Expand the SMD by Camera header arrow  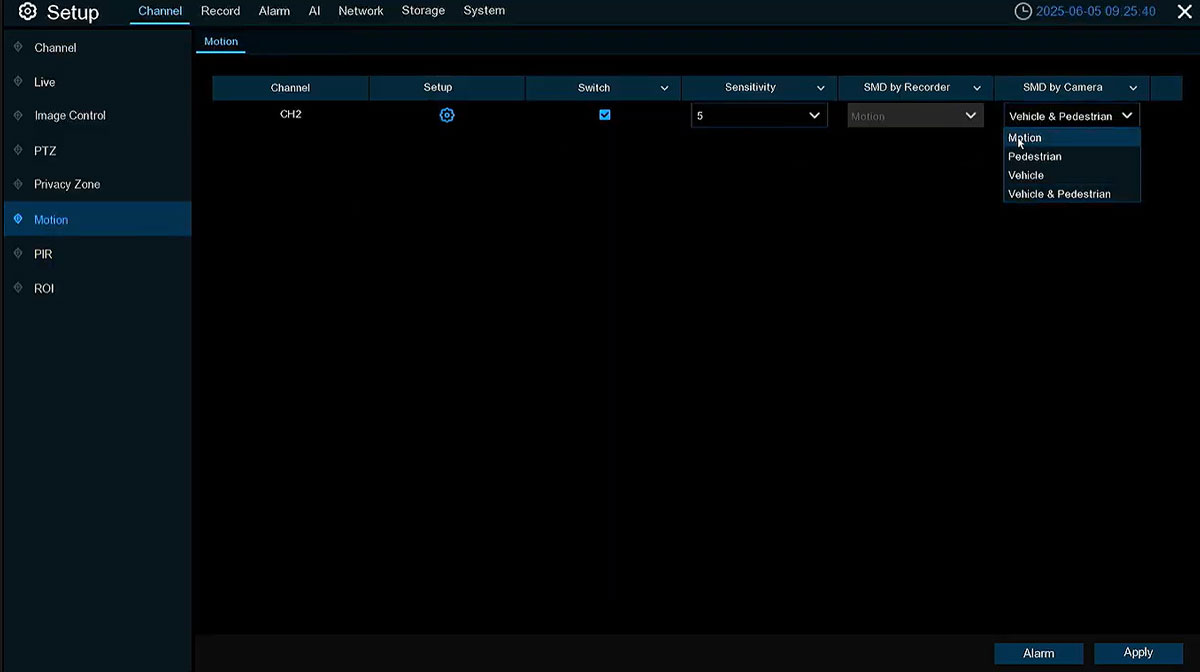point(1133,88)
